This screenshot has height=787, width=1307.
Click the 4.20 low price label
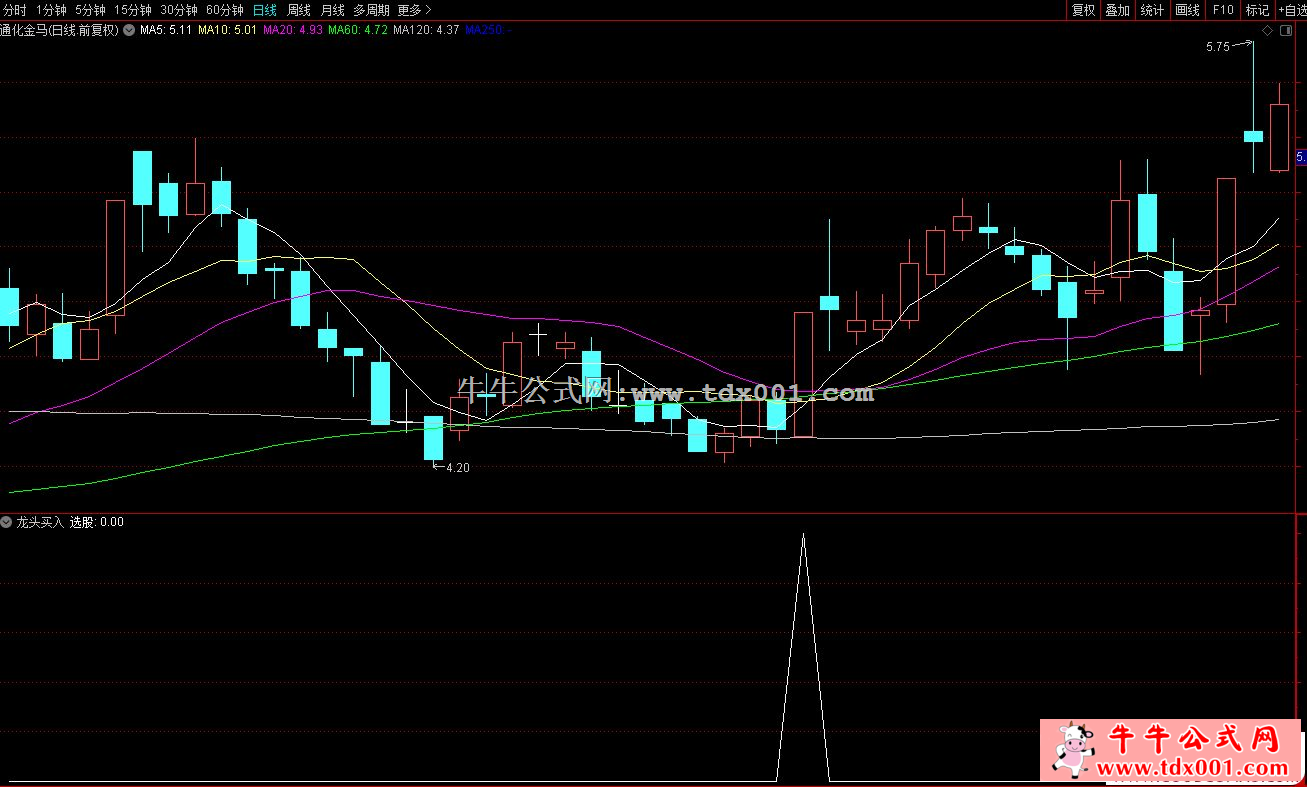[457, 467]
